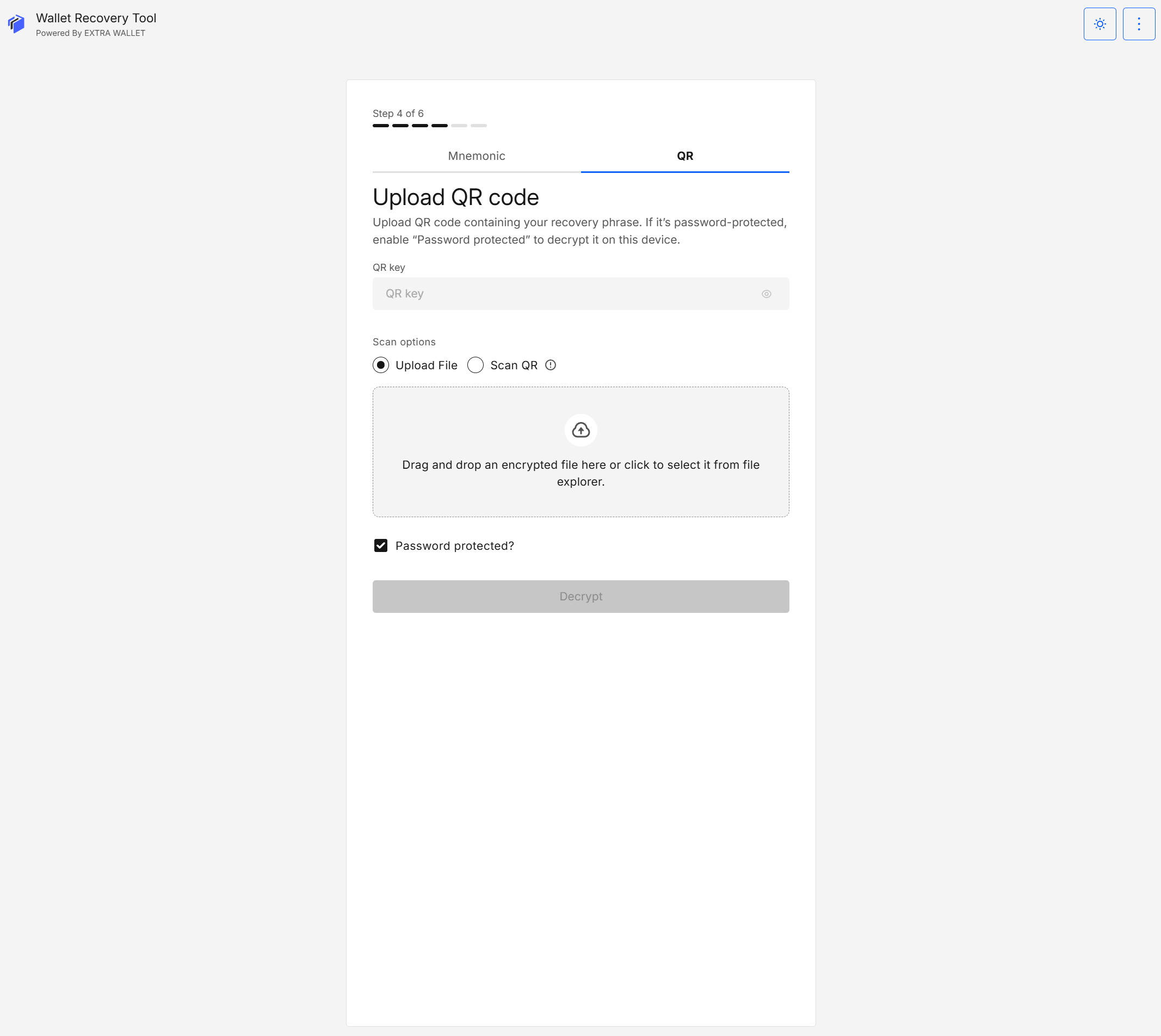Click Powered By EXTRA WALLET text
The width and height of the screenshot is (1161, 1036).
(90, 33)
